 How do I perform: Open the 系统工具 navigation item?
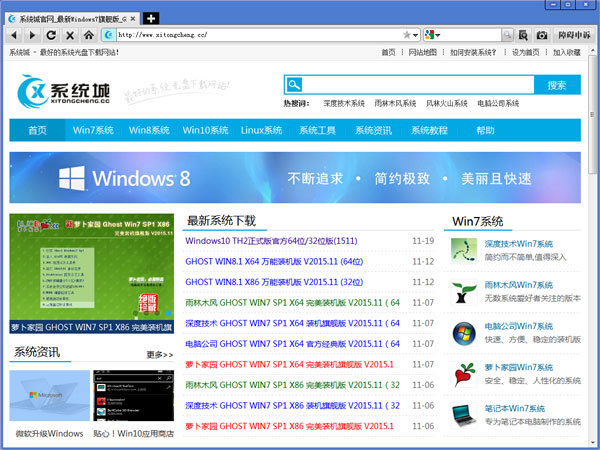317,130
